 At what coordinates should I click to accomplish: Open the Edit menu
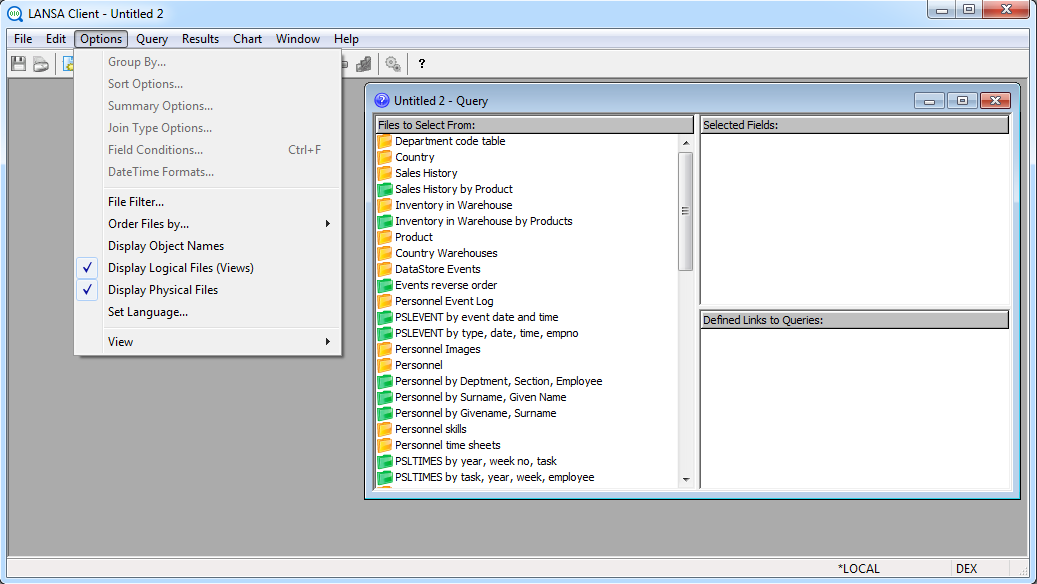pos(56,39)
